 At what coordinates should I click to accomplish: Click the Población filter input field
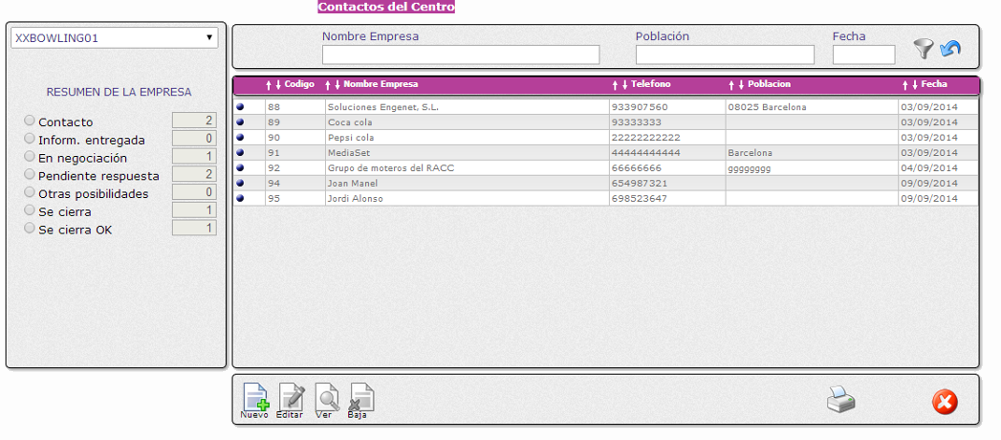724,55
